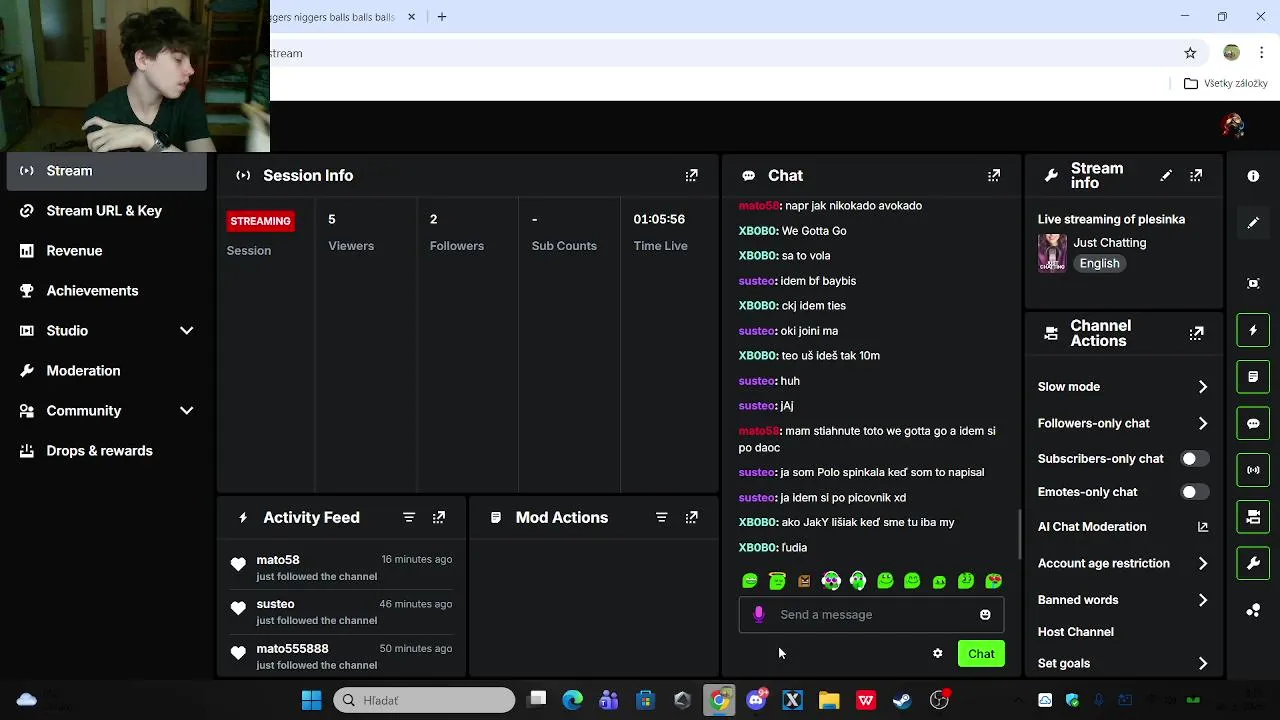The width and height of the screenshot is (1280, 720).
Task: Click the 01:05:56 Time Live value
Action: pyautogui.click(x=659, y=219)
